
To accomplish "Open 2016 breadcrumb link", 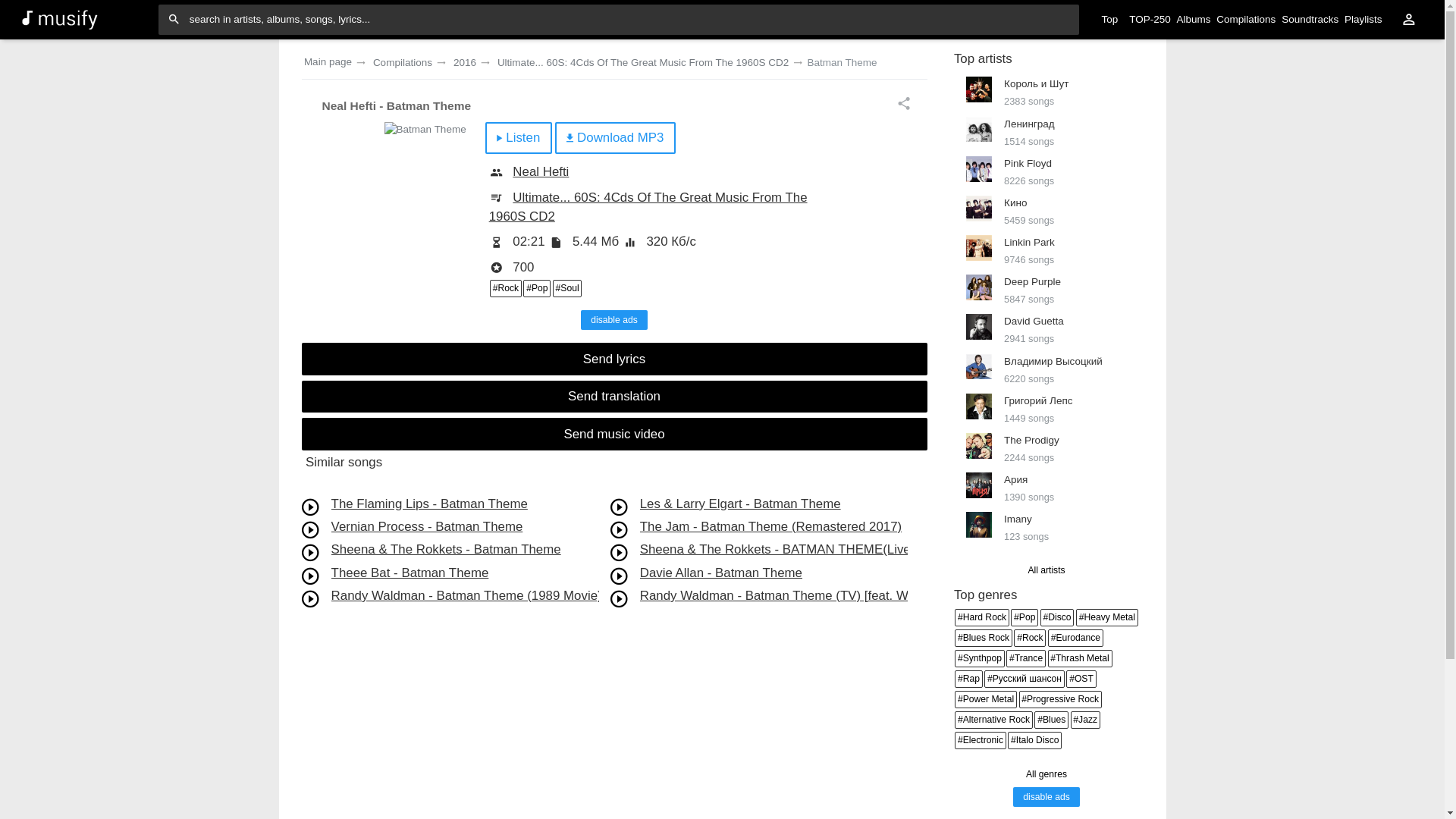I will 465,63.
